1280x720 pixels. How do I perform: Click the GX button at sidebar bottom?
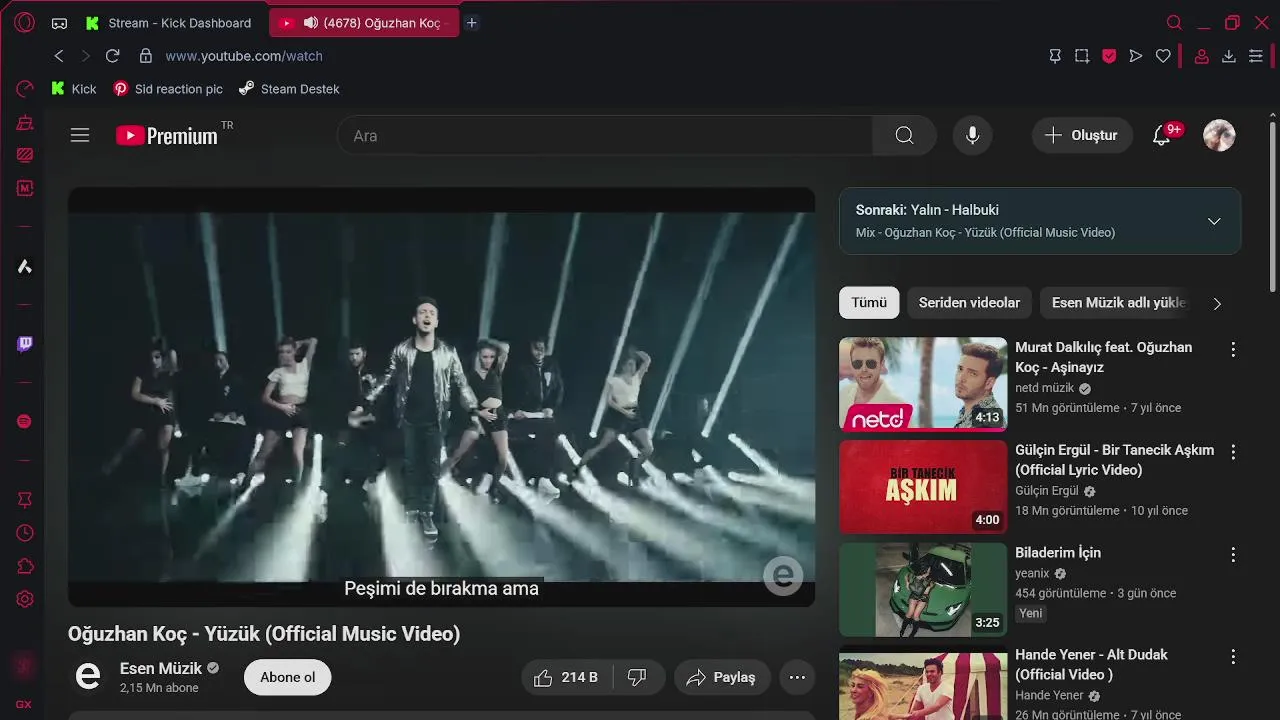24,704
